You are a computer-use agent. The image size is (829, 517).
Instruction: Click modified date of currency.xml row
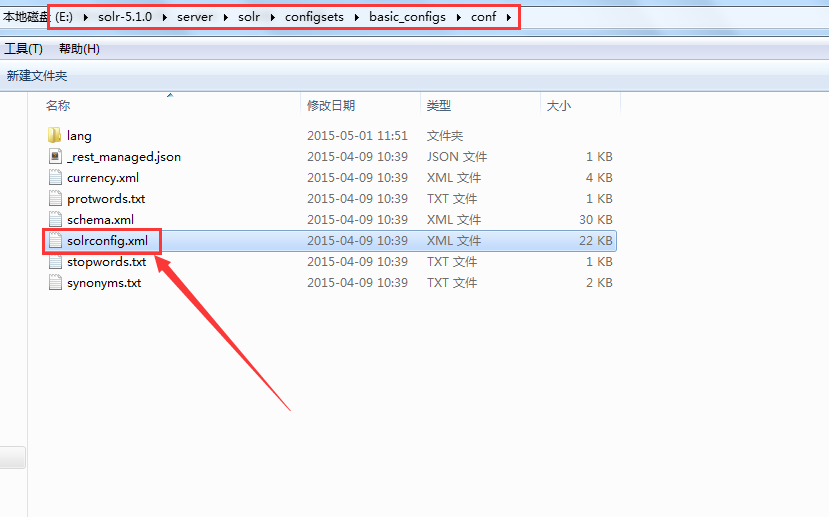pos(357,178)
